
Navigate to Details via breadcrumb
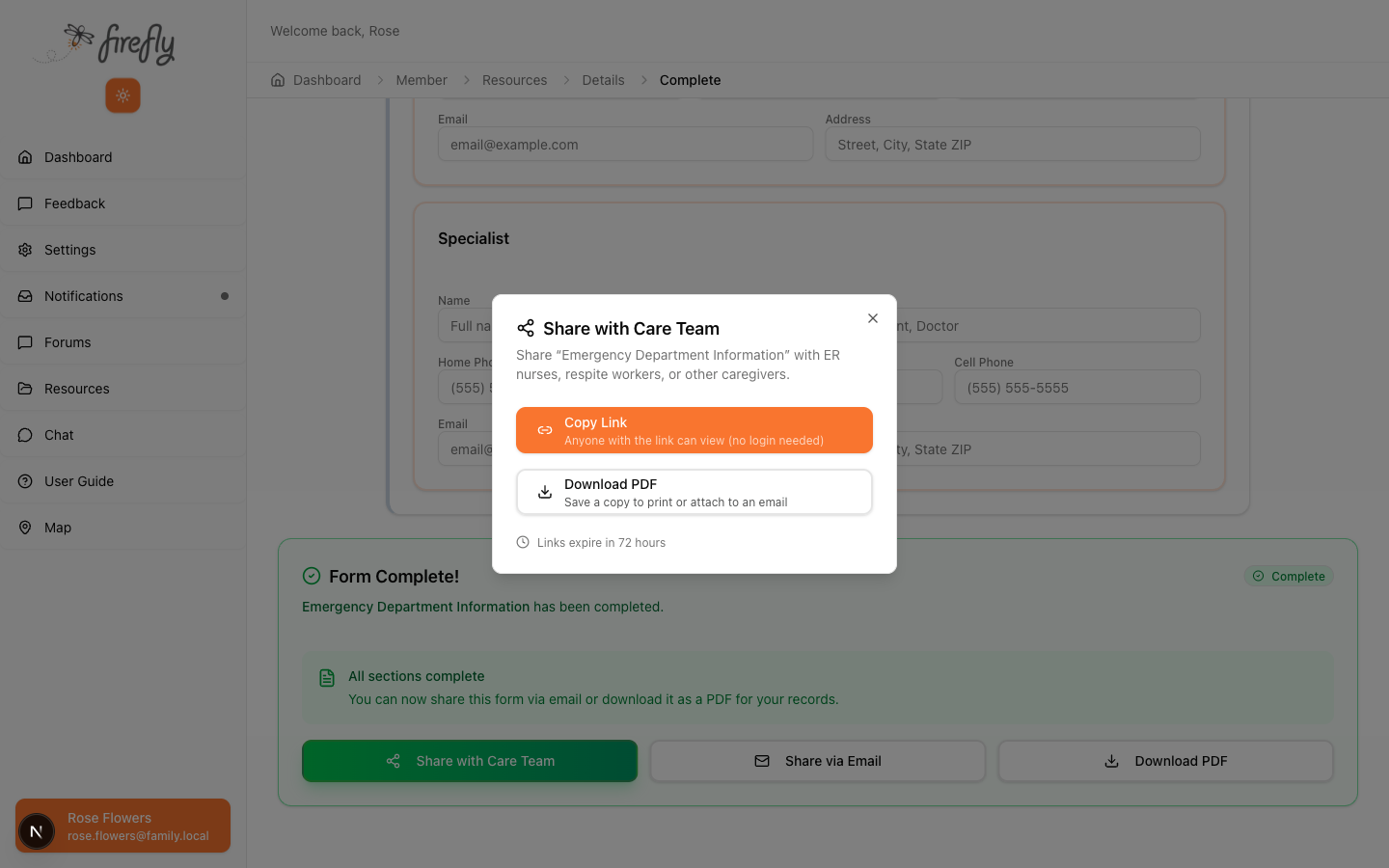[x=603, y=80]
